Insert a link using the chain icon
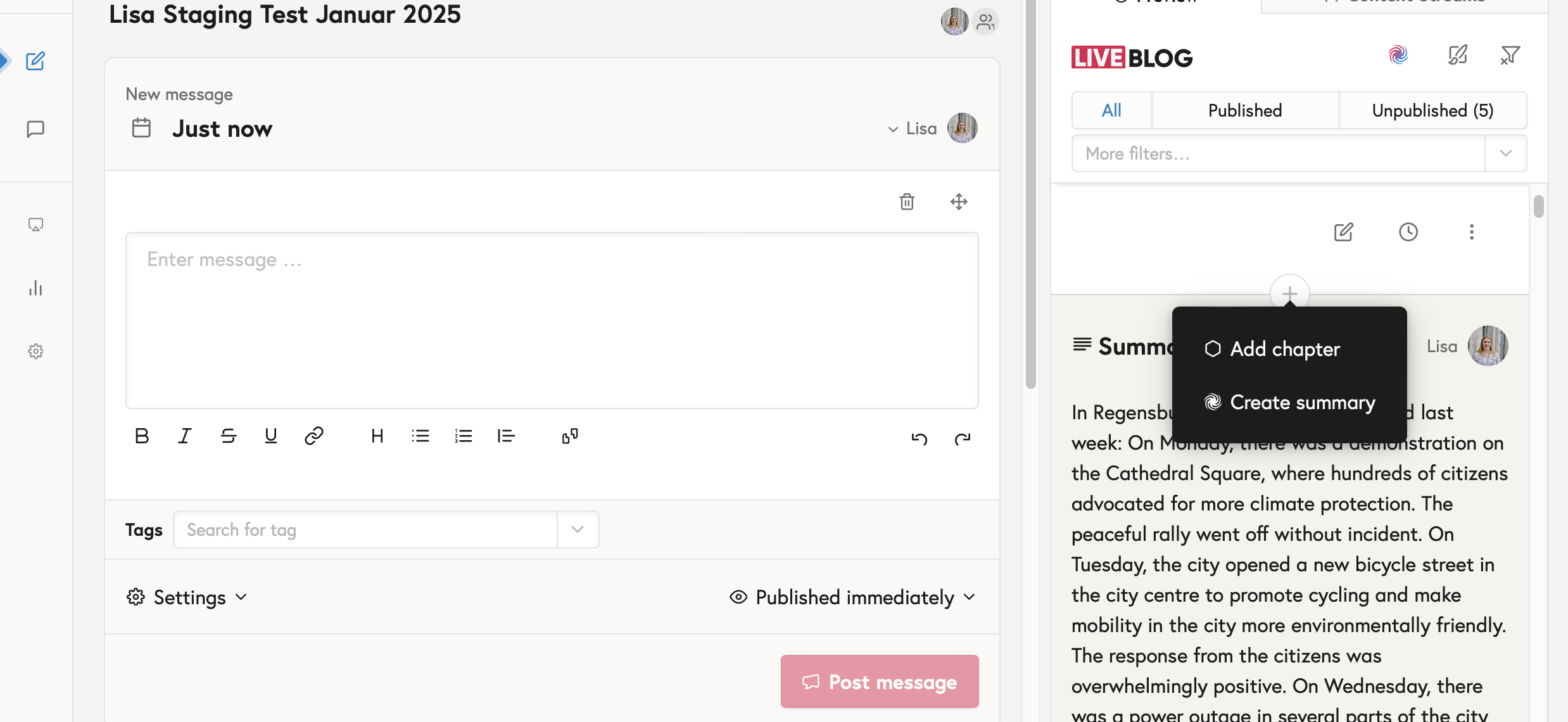The image size is (1568, 722). coord(314,436)
